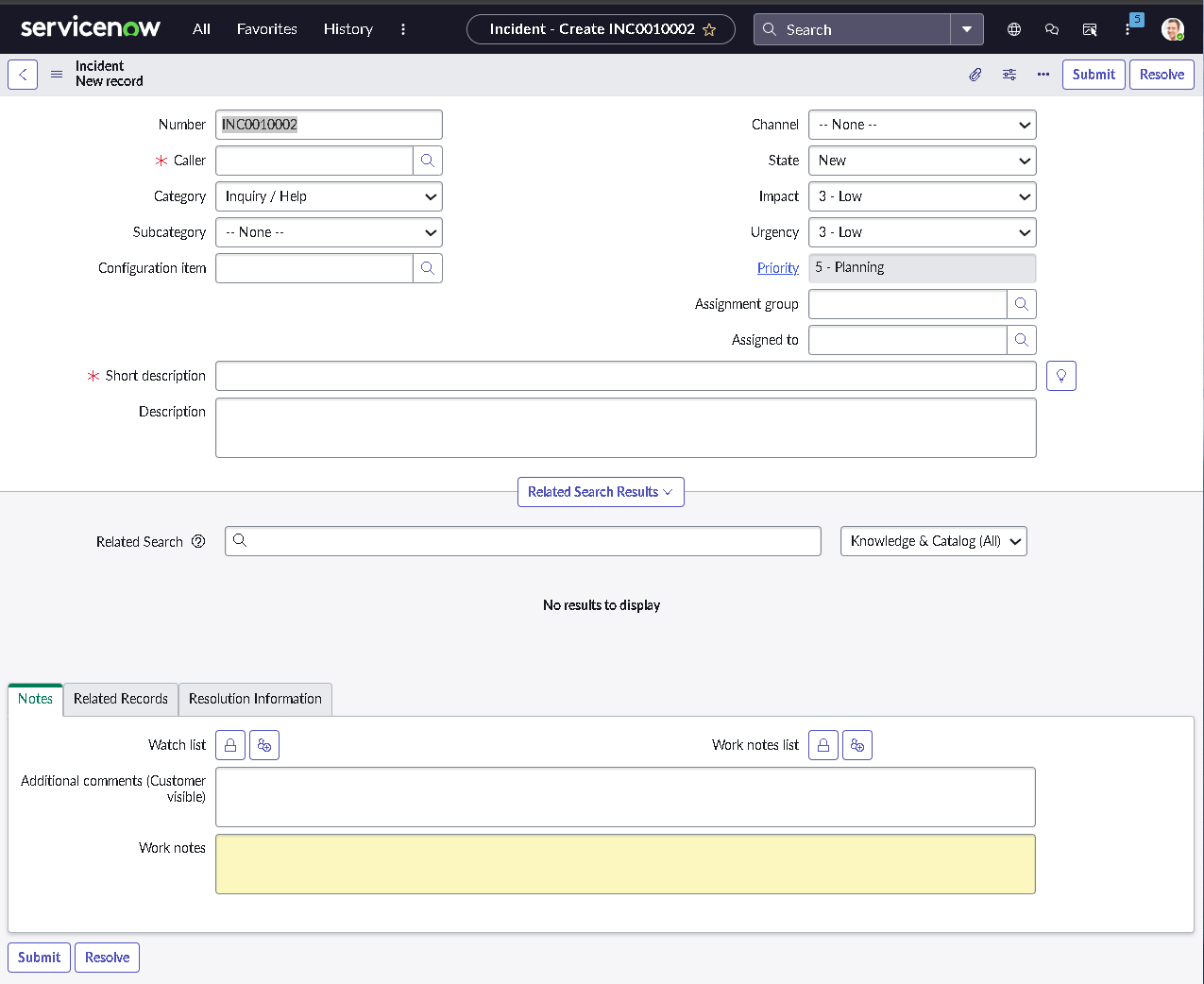1204x984 pixels.
Task: Unlock the Watch list
Action: tap(229, 745)
